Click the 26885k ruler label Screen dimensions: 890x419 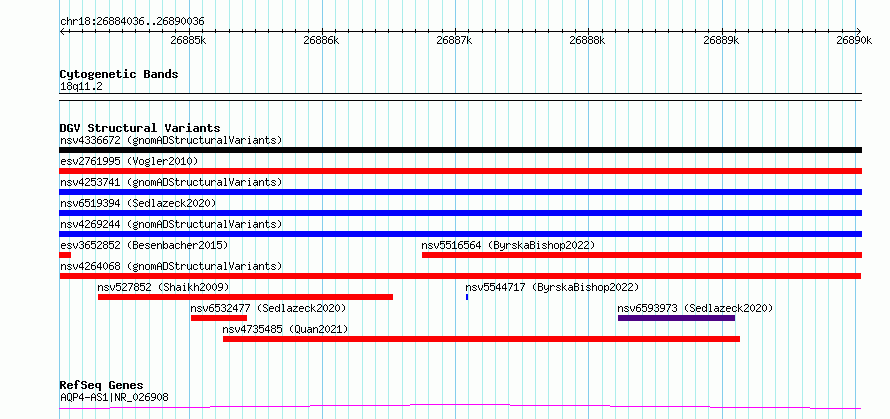pos(188,40)
